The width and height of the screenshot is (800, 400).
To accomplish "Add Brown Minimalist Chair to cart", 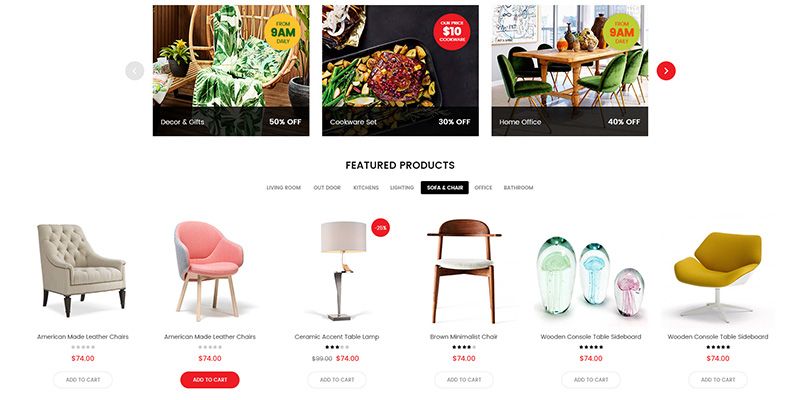I will (464, 380).
